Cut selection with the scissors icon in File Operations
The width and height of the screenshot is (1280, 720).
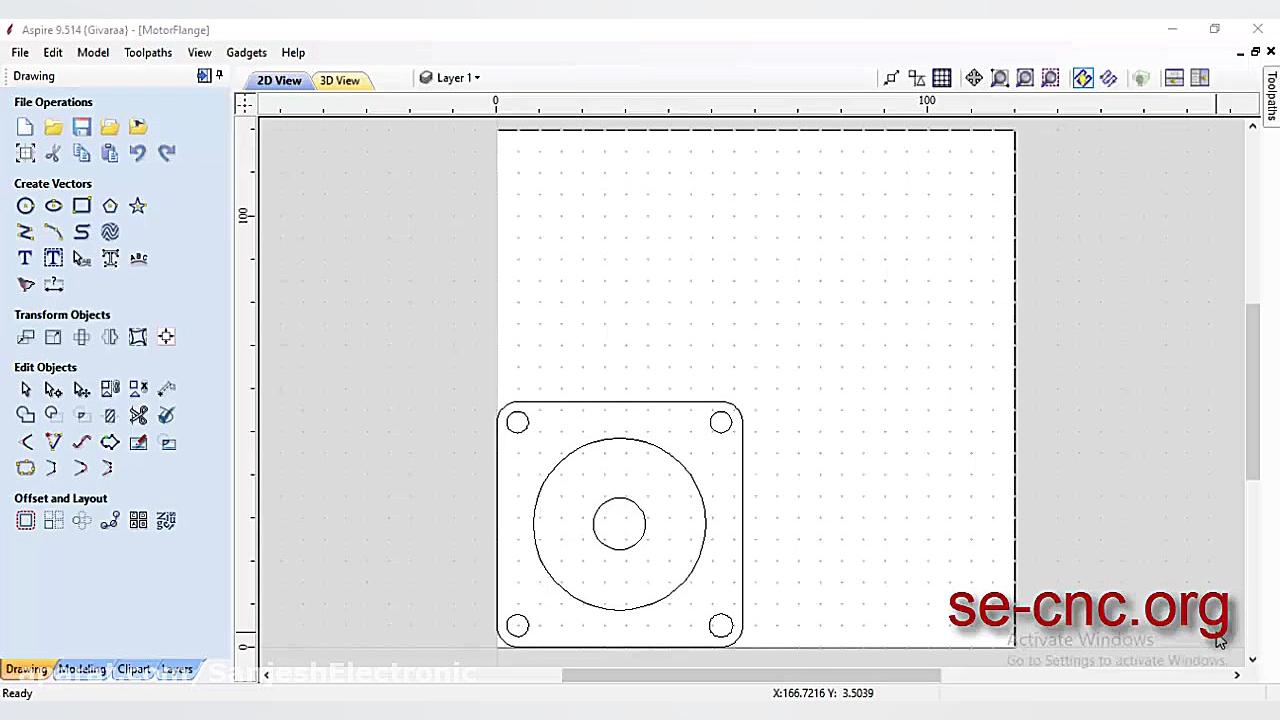[x=53, y=153]
